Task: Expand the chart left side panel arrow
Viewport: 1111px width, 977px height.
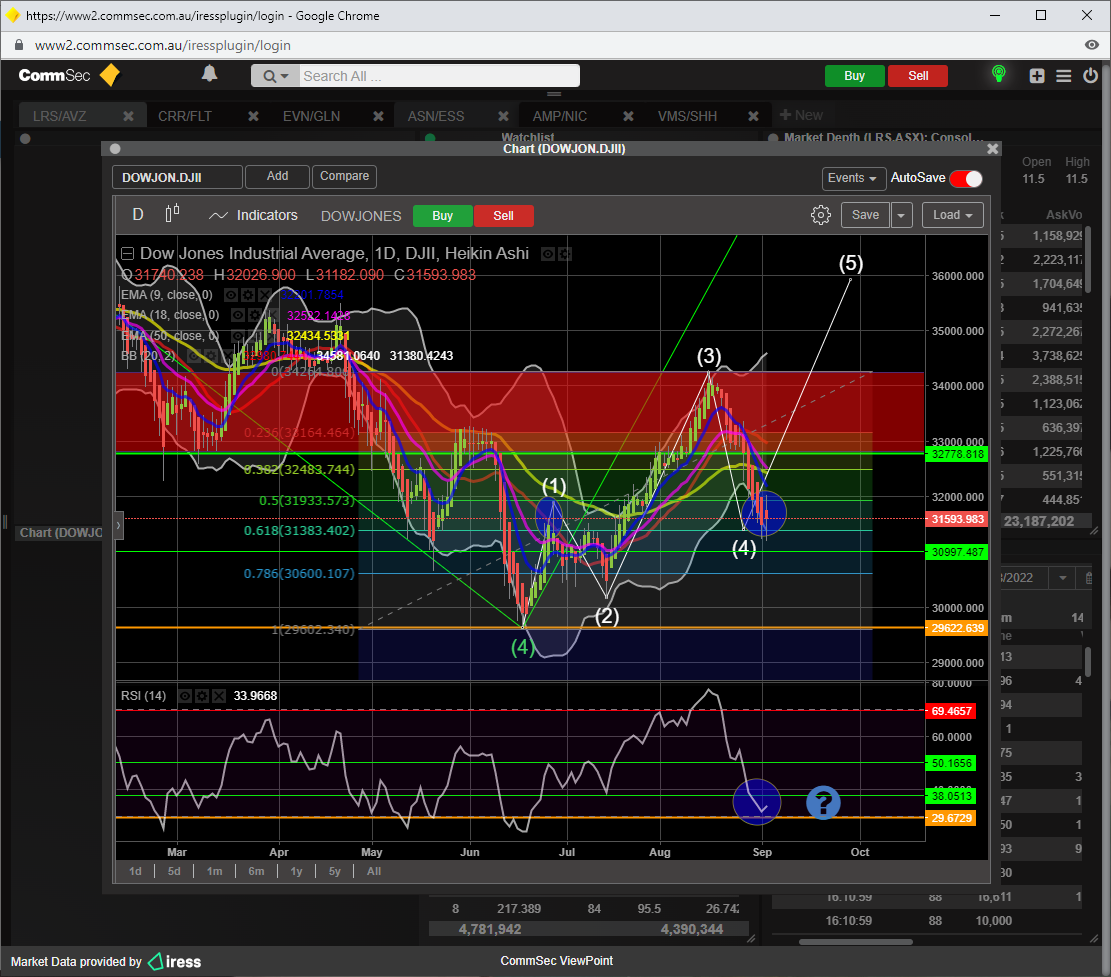Action: pyautogui.click(x=119, y=526)
